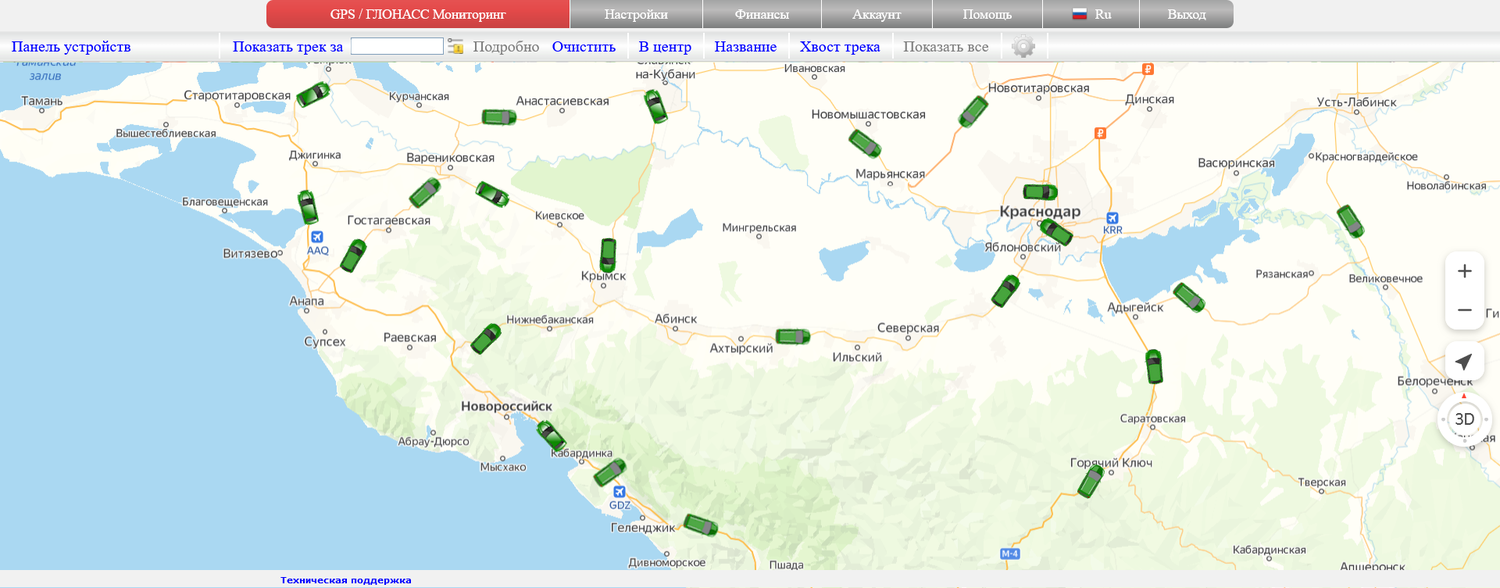The image size is (1500, 588).
Task: Switch map to 3D view
Action: pyautogui.click(x=1465, y=419)
